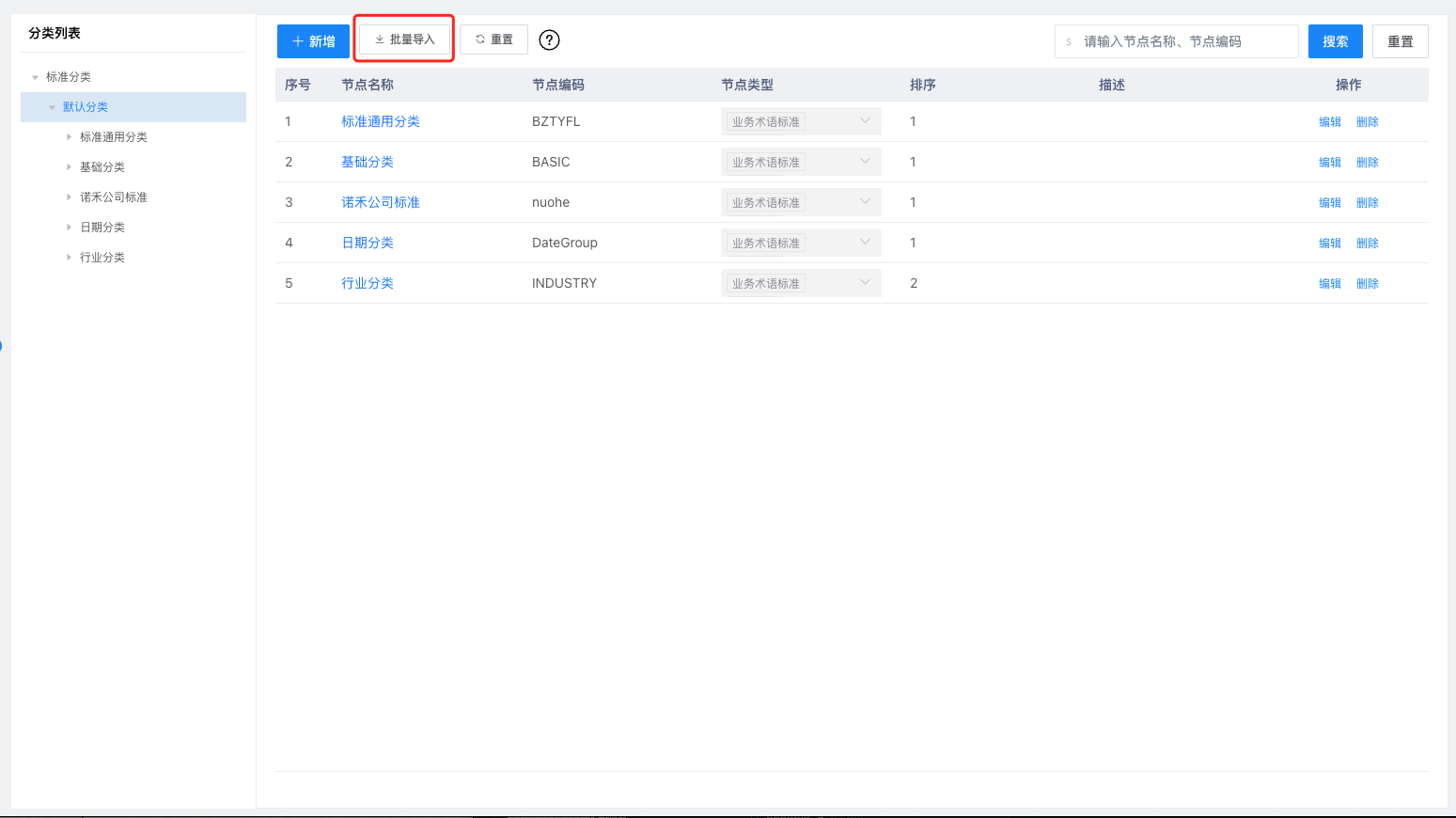Select 日期分类 in the category tree
The width and height of the screenshot is (1456, 818).
[x=102, y=228]
